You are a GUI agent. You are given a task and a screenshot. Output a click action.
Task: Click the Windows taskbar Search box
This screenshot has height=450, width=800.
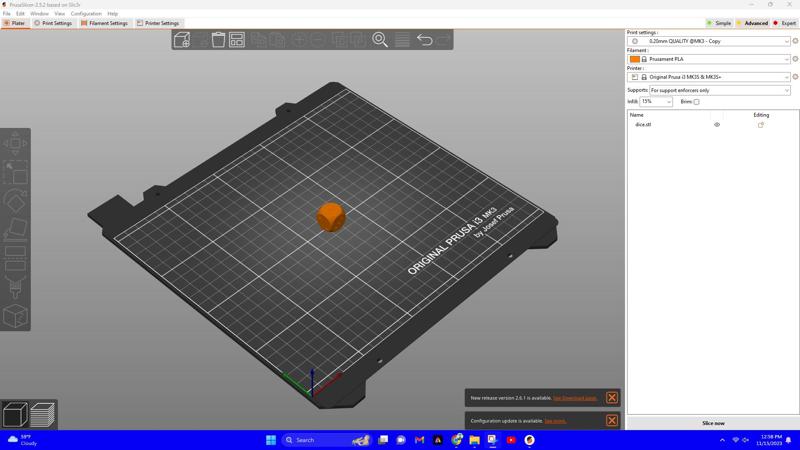(327, 440)
